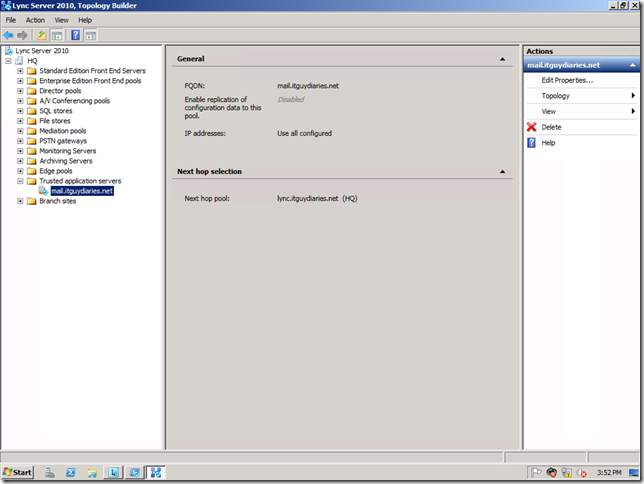Collapse the Next hop selection section
Screen dimensions: 644x484
pyautogui.click(x=502, y=172)
